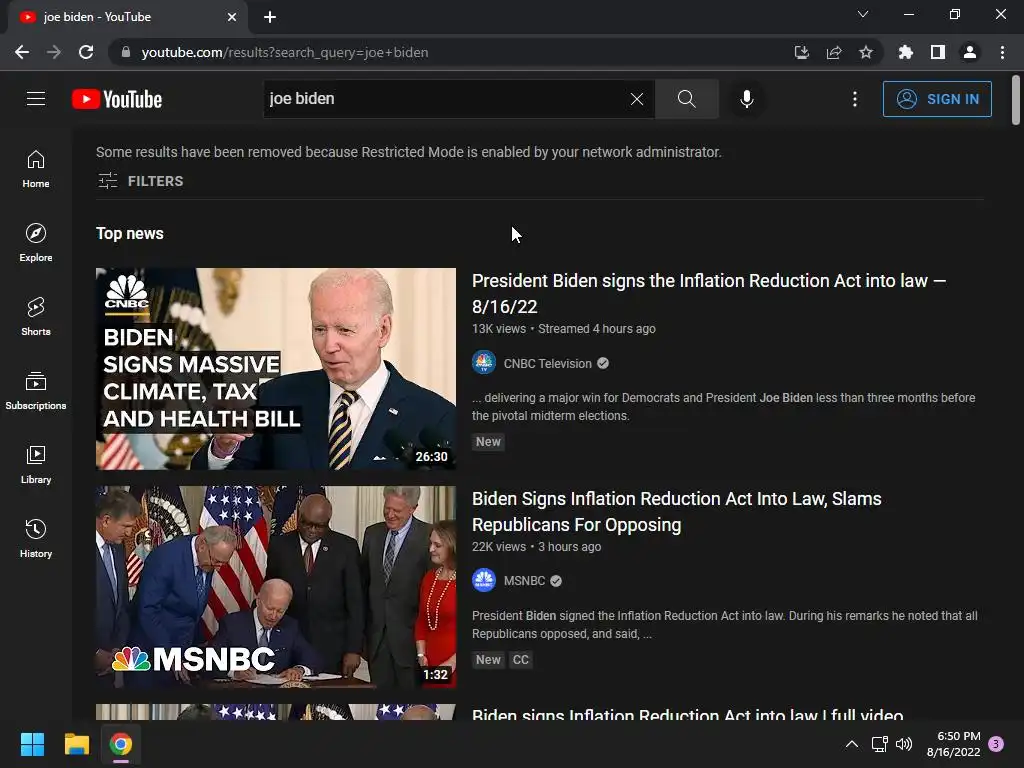
Task: Open the network icon in system tray
Action: [x=879, y=744]
